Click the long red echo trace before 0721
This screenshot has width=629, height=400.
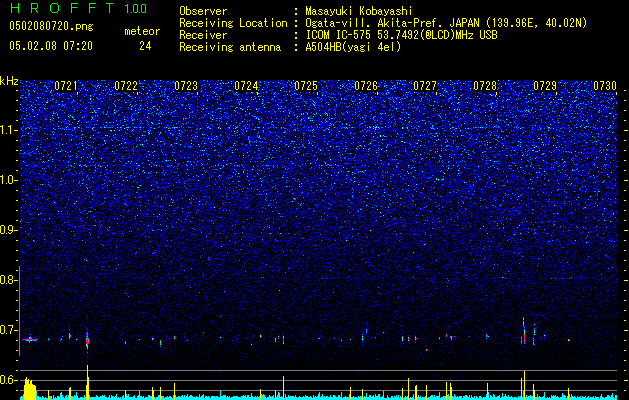[x=30, y=340]
